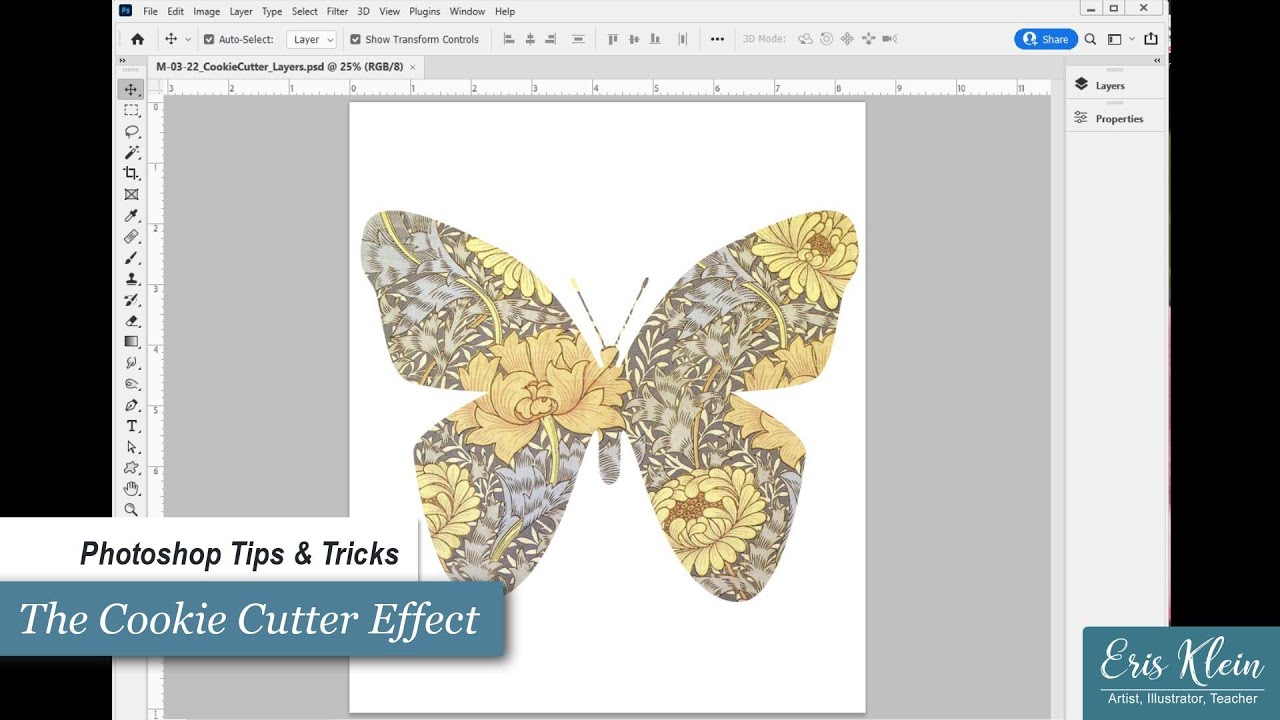Expand the toolbar with double-arrow

[x=123, y=60]
